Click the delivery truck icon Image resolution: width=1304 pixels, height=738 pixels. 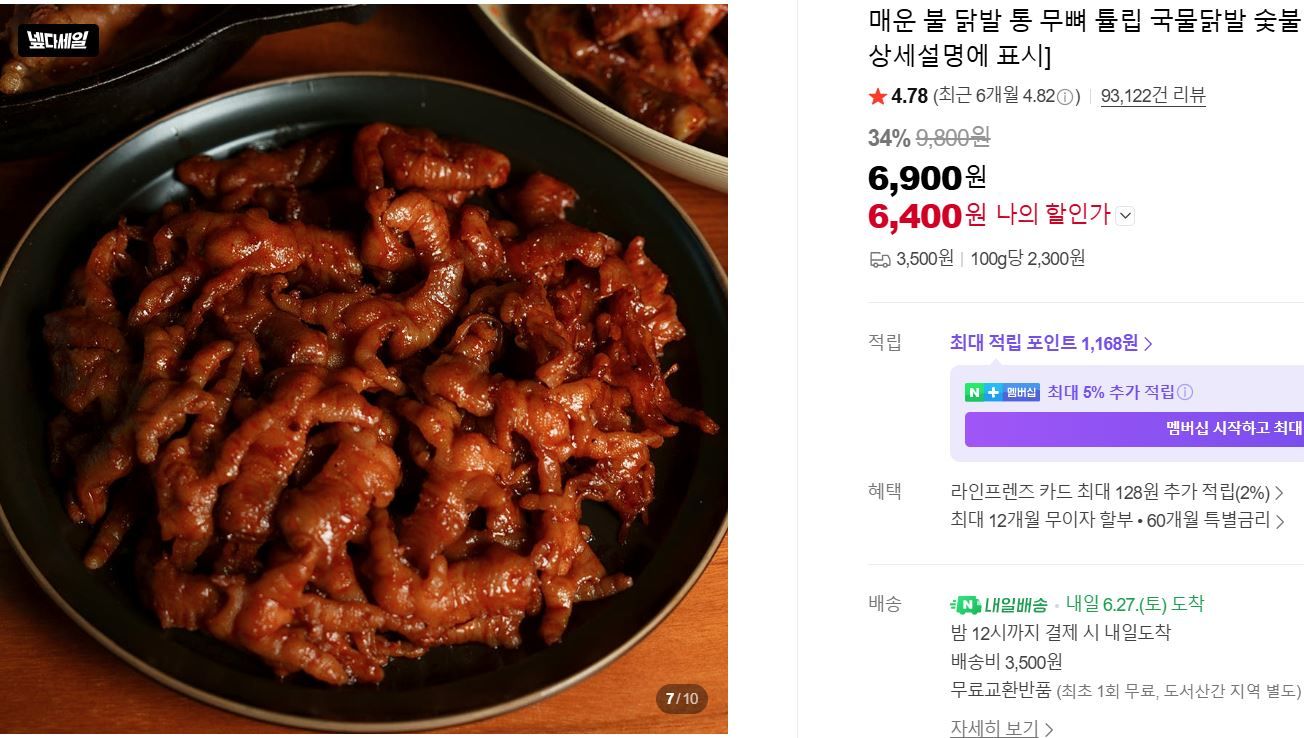tap(880, 259)
